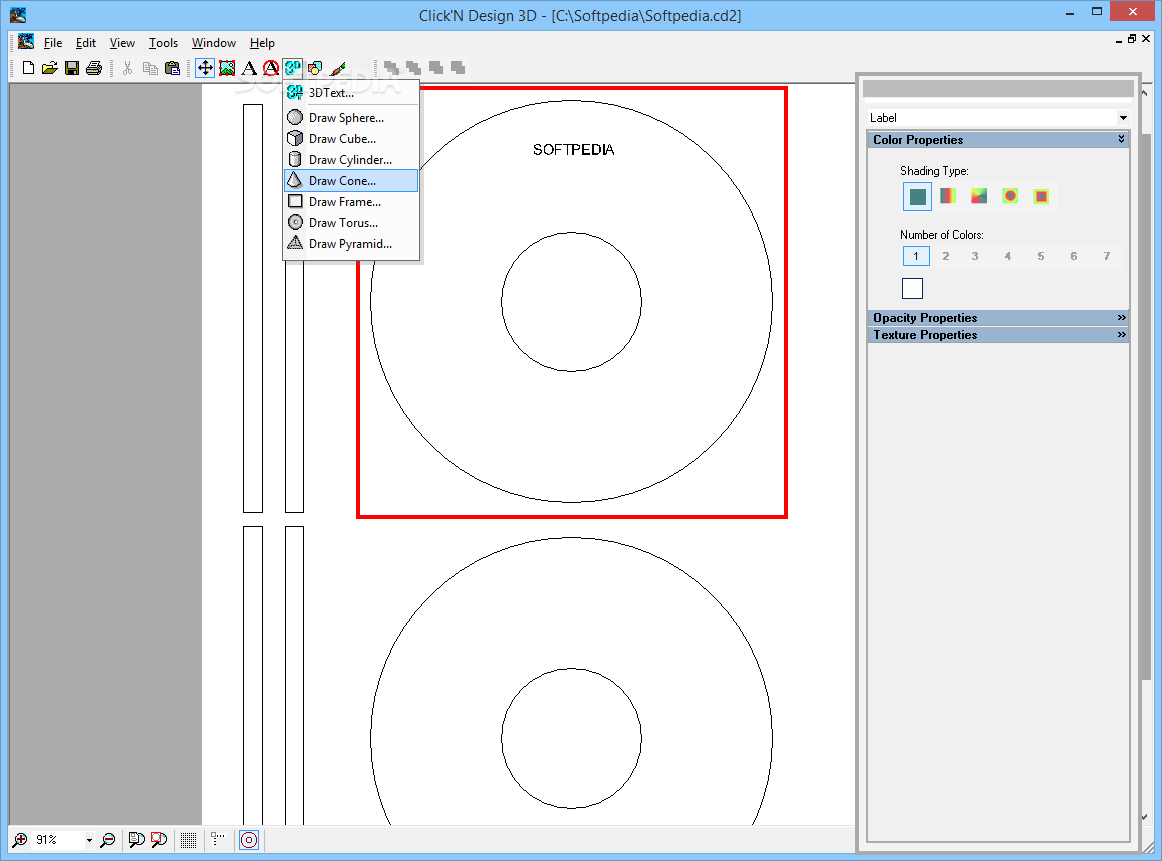Select the shapes tool icon
The width and height of the screenshot is (1162, 861).
(x=315, y=68)
